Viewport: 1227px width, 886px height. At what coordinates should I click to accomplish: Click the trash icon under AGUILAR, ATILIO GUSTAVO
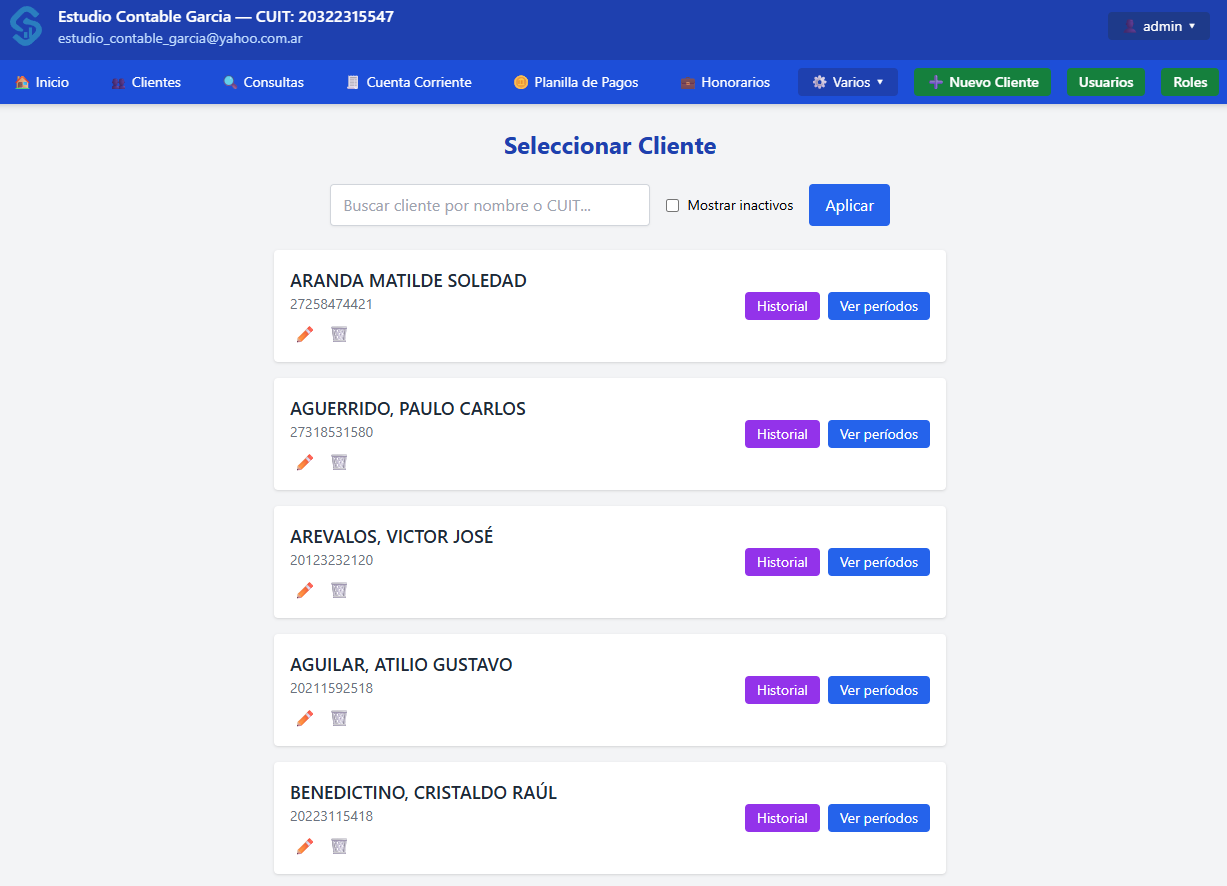[339, 718]
